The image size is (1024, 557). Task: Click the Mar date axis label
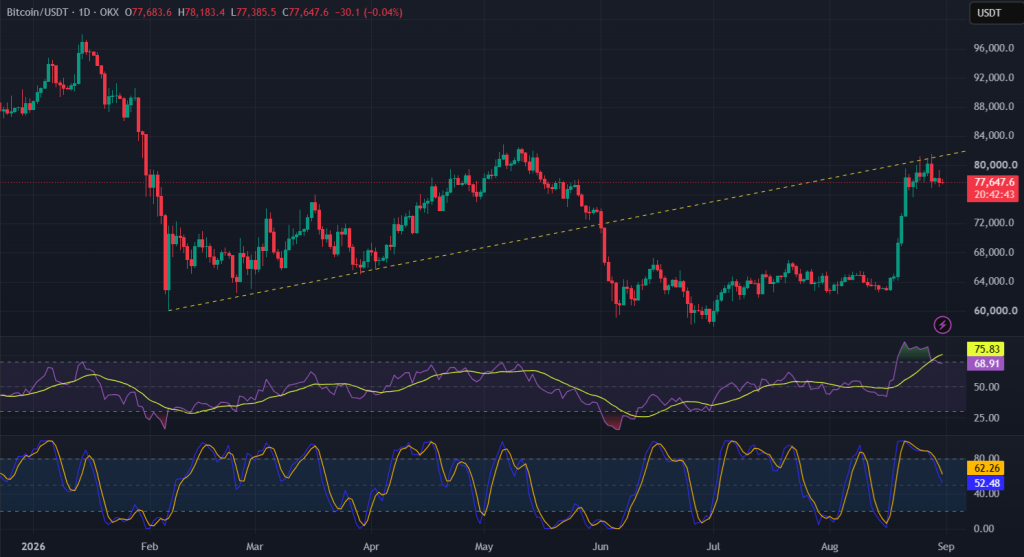tap(255, 547)
